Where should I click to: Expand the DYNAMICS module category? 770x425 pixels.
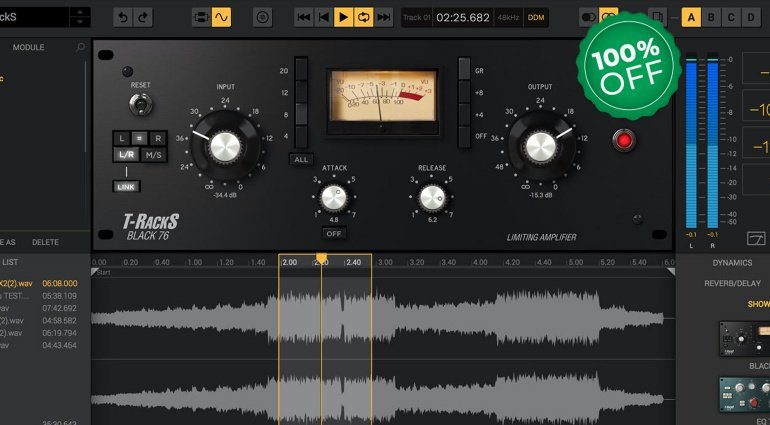pos(732,263)
